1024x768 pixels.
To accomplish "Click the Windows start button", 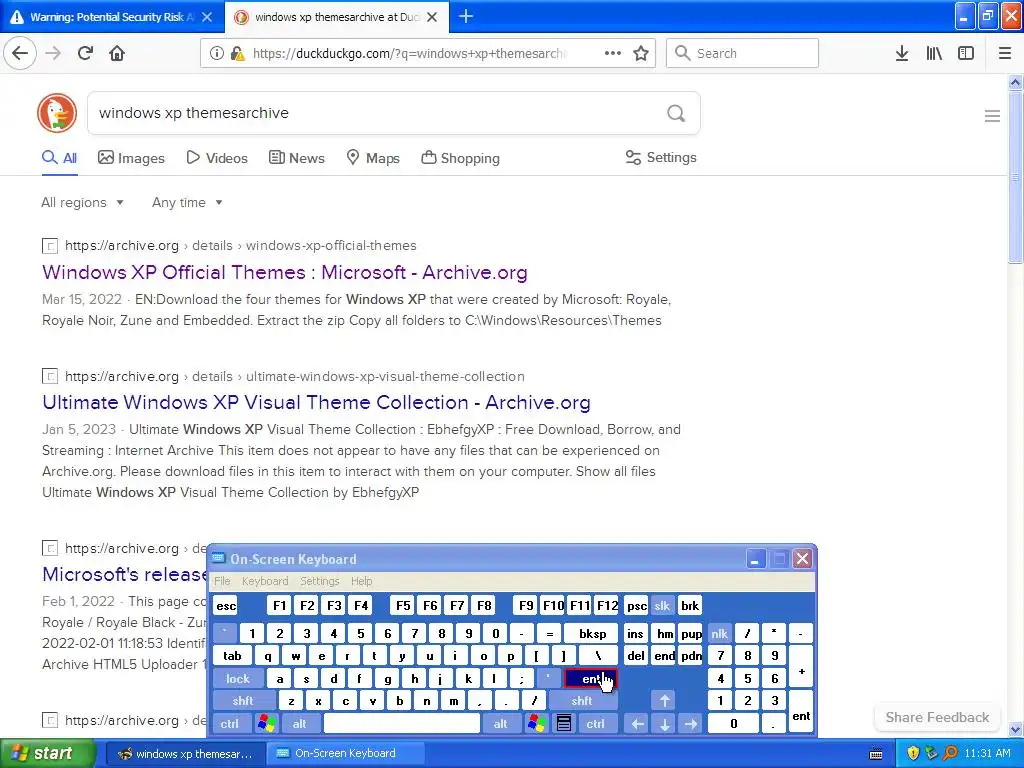I will 47,753.
